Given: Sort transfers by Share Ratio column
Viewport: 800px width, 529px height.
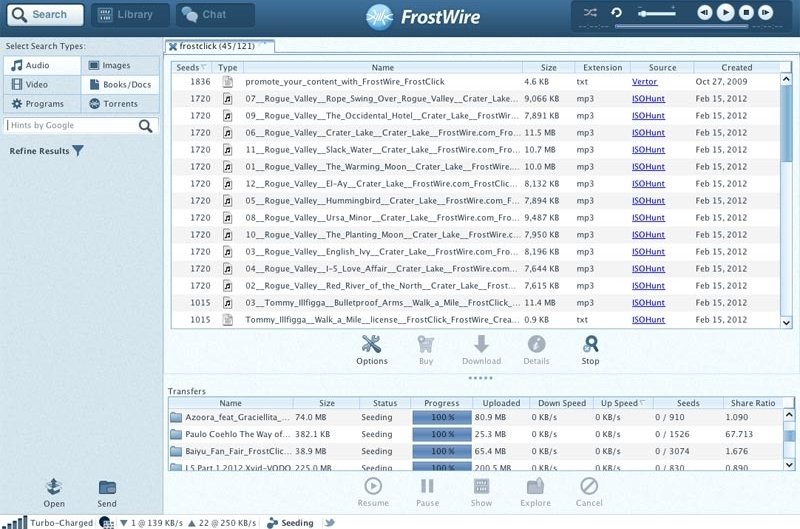Looking at the screenshot, I should coord(753,403).
